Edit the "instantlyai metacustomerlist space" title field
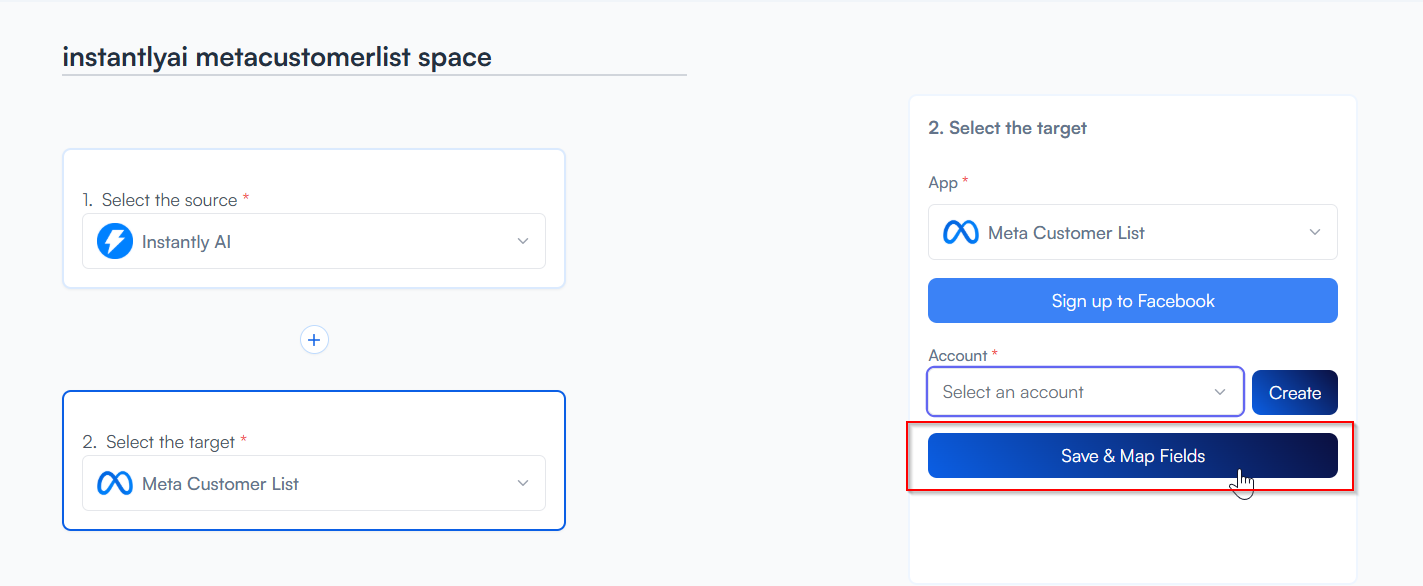The image size is (1423, 586). click(277, 57)
